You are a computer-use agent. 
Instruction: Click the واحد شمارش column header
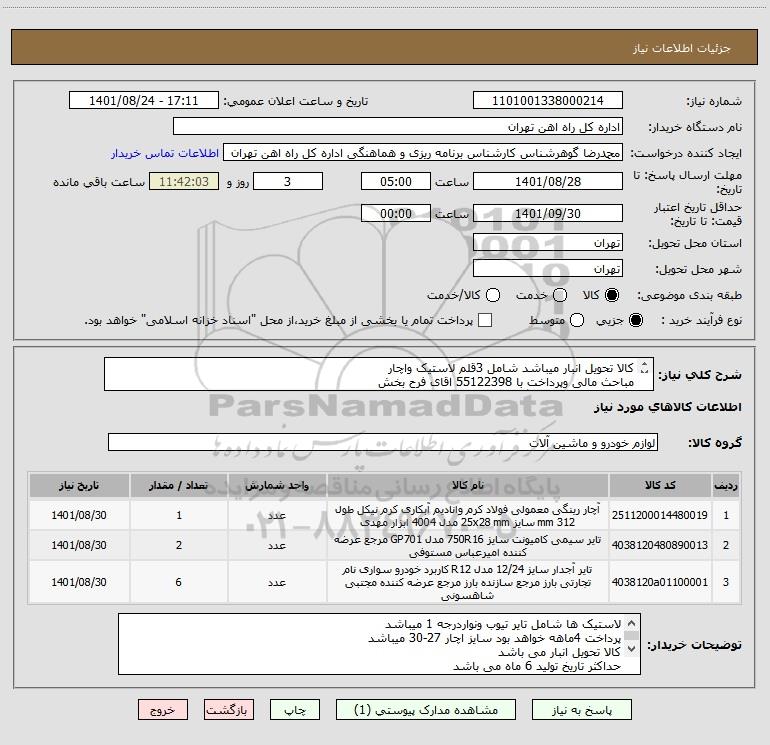coord(277,485)
